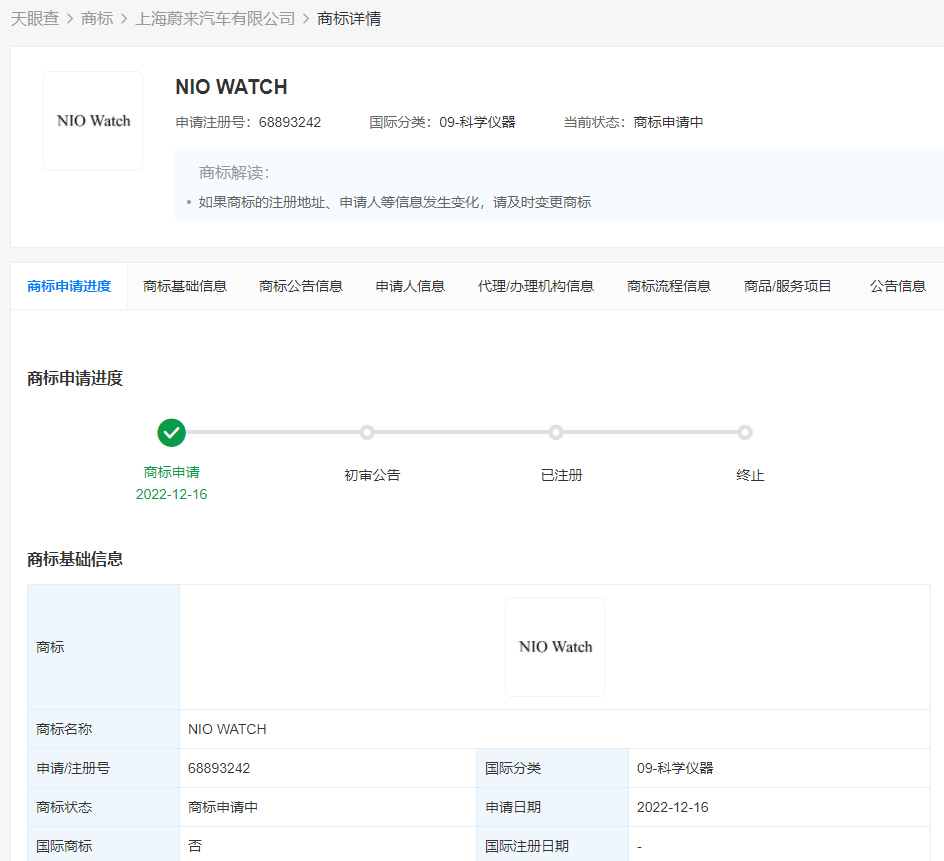Image resolution: width=944 pixels, height=861 pixels.
Task: Open the NIO Watch image in 商标 table row
Action: [x=555, y=647]
